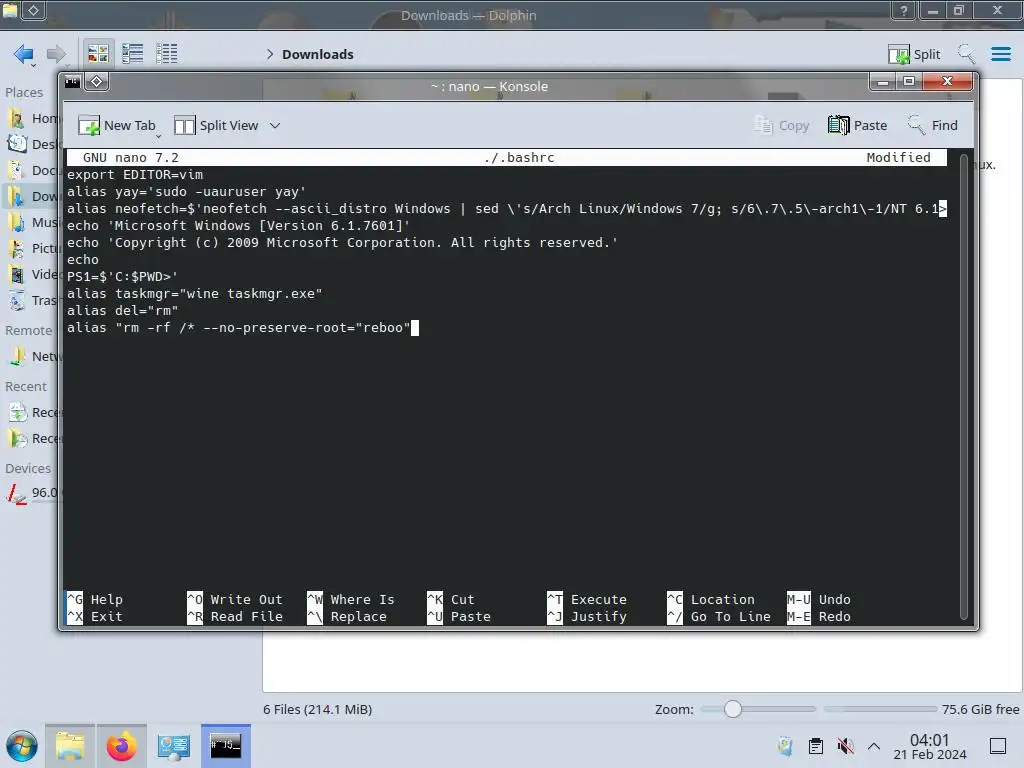This screenshot has width=1024, height=768.
Task: Select the Pictures place in sidebar
Action: pyautogui.click(x=33, y=249)
